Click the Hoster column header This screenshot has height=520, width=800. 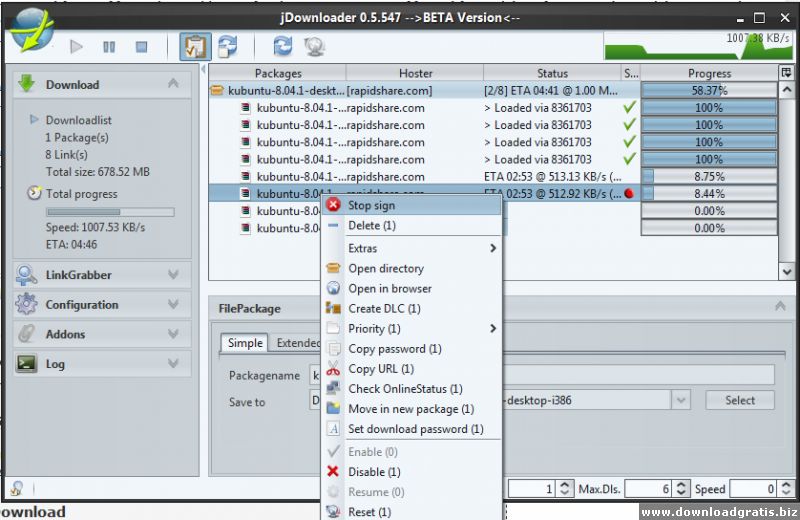[x=415, y=73]
